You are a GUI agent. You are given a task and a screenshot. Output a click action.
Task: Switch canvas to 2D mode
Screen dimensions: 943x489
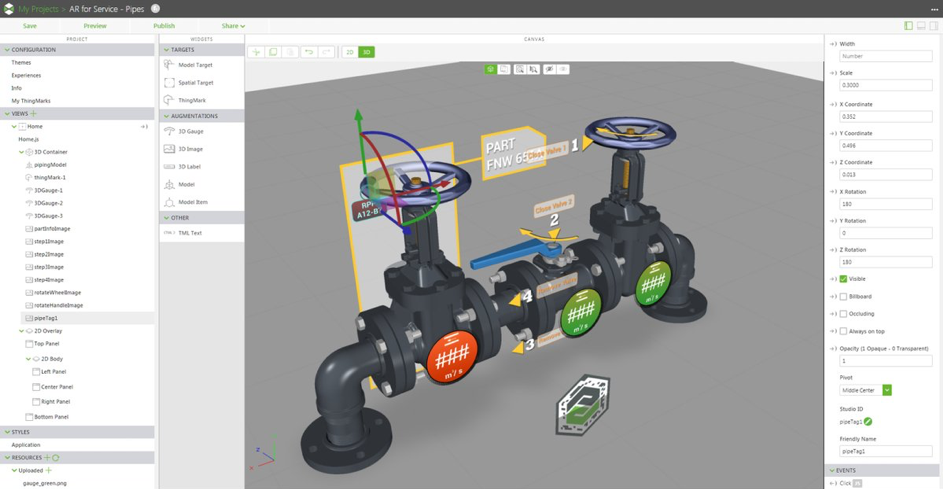click(349, 52)
